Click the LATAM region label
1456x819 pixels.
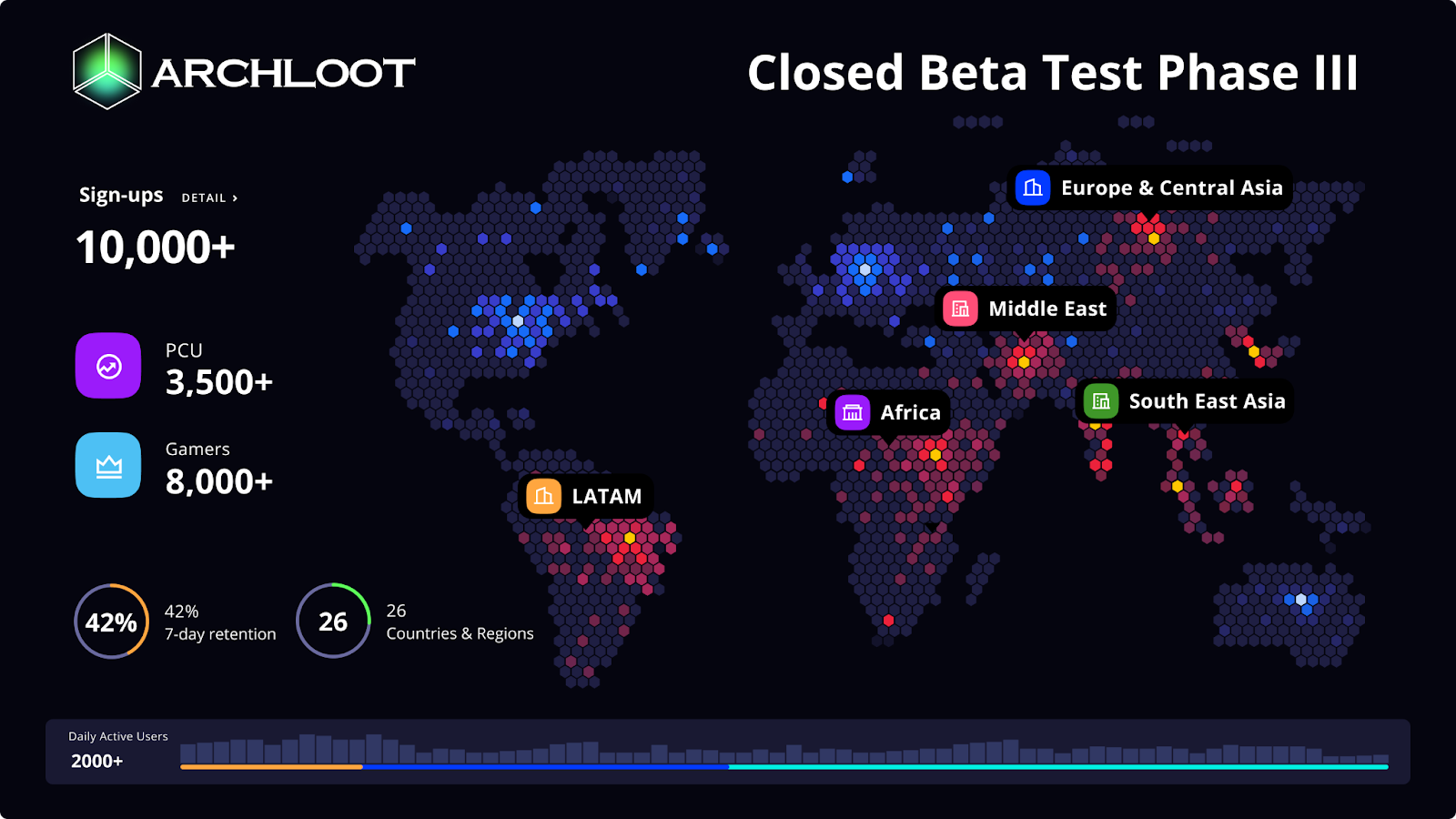(x=607, y=496)
